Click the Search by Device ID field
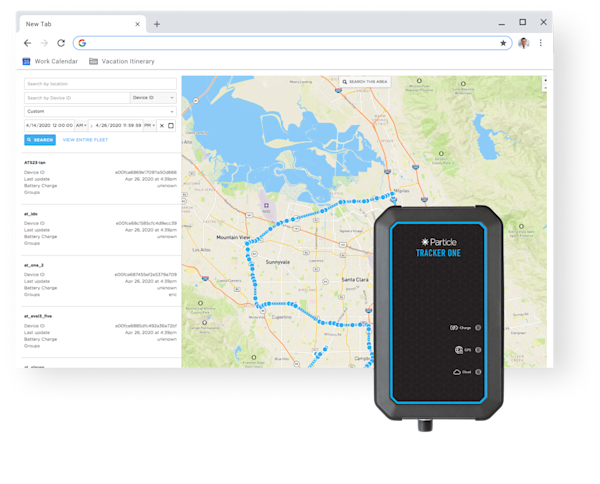The height and width of the screenshot is (484, 600). pyautogui.click(x=77, y=98)
